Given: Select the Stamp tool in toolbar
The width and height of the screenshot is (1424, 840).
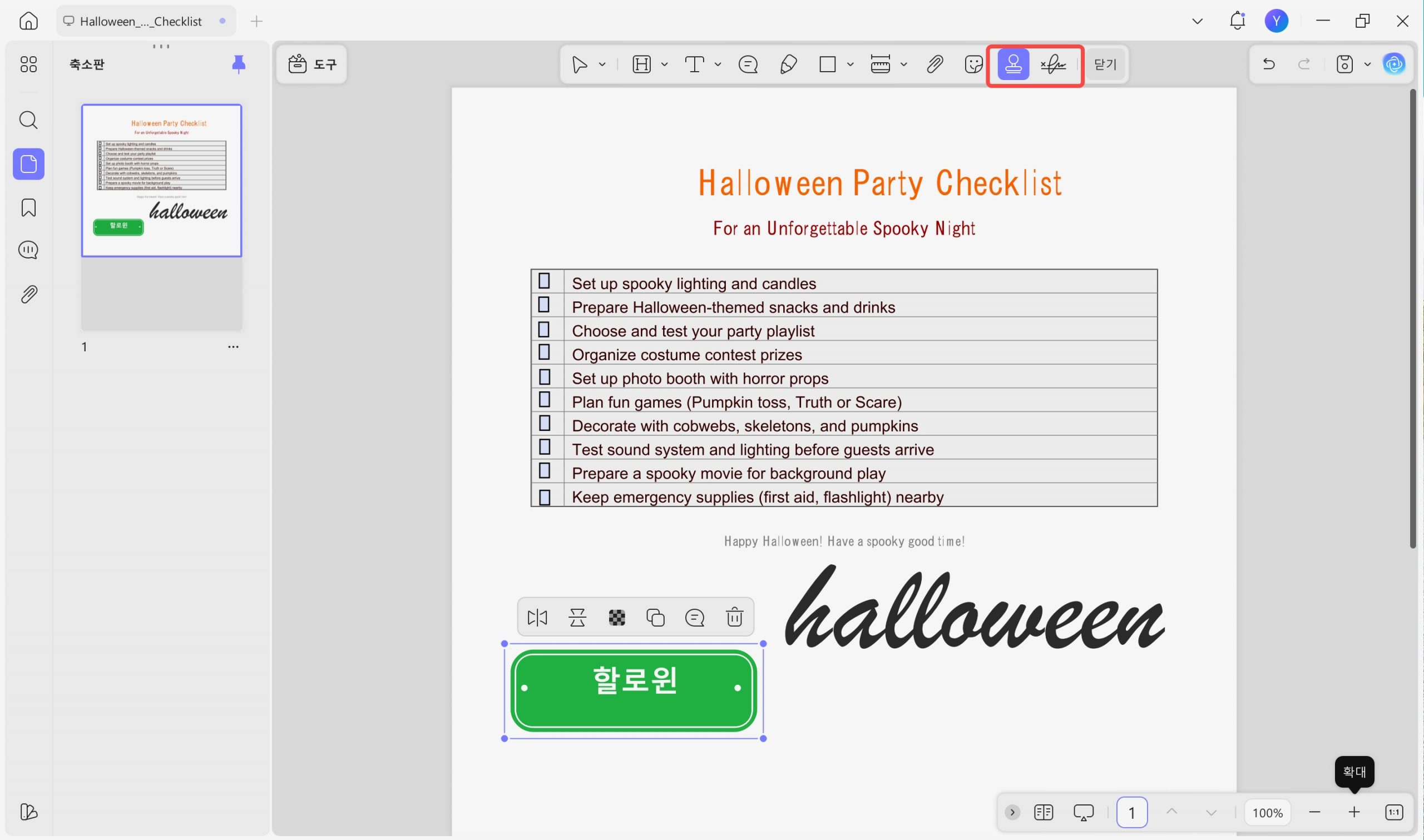Looking at the screenshot, I should click(1013, 64).
